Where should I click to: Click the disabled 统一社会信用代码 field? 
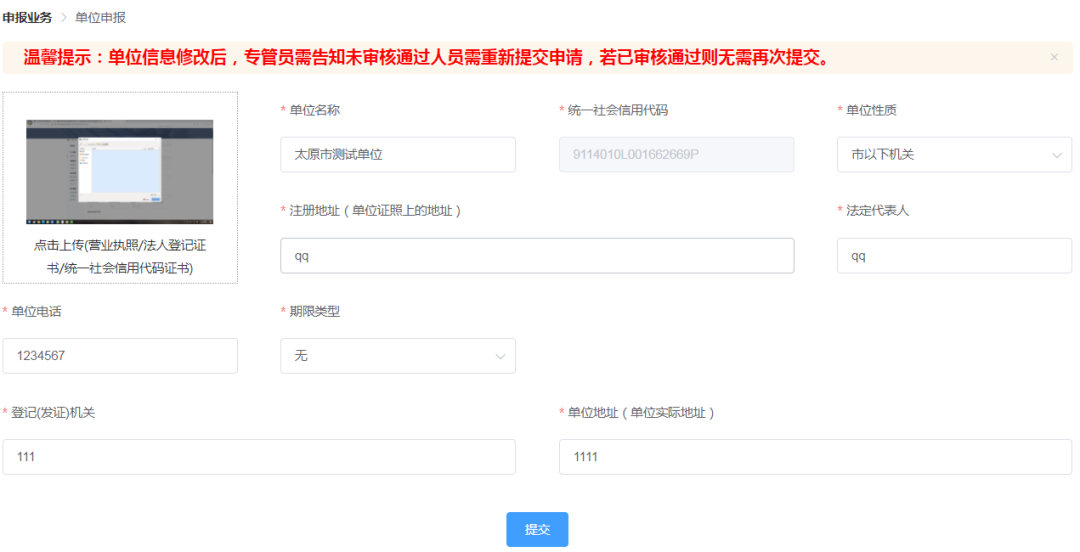[675, 155]
